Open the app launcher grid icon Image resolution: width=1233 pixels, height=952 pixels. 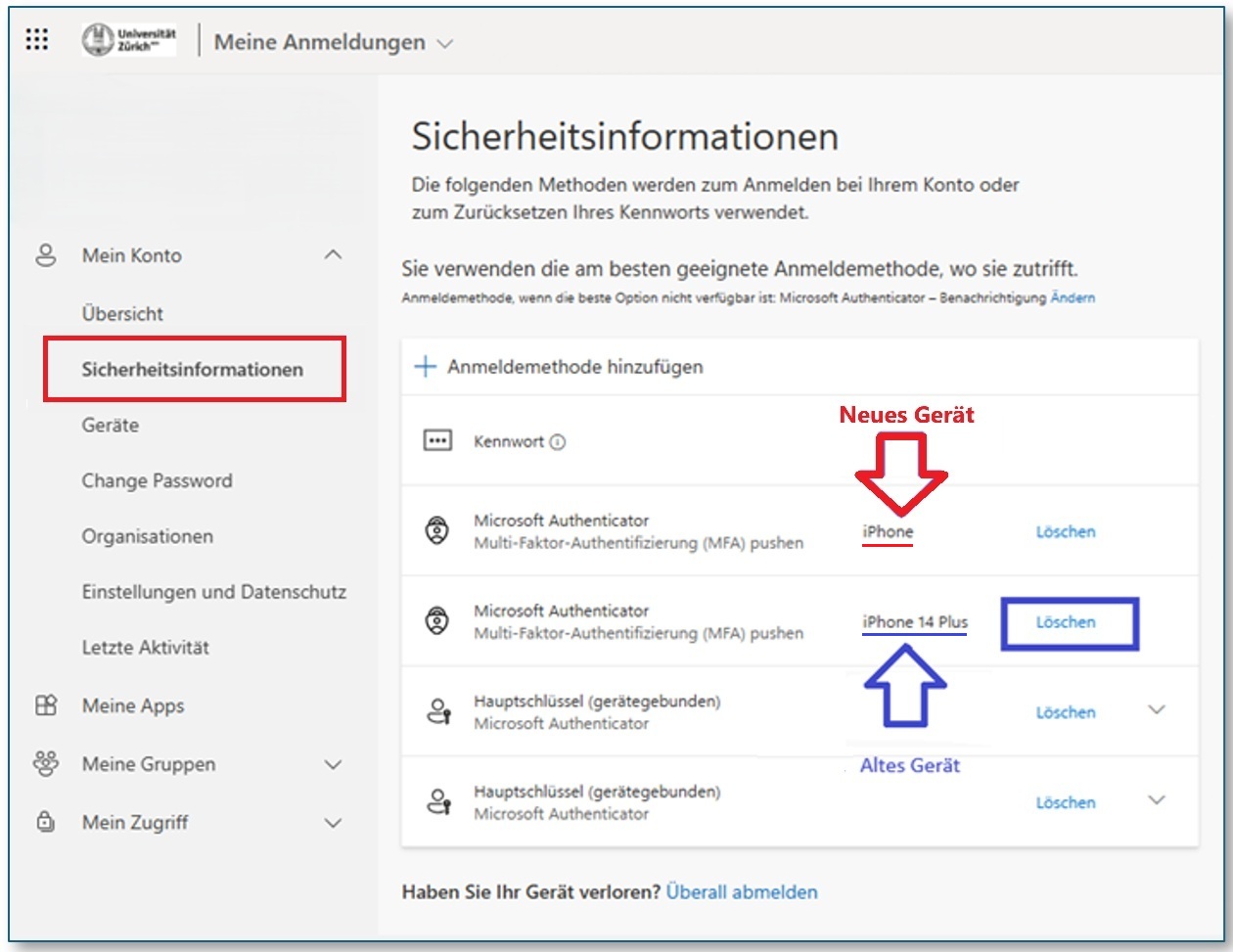37,40
